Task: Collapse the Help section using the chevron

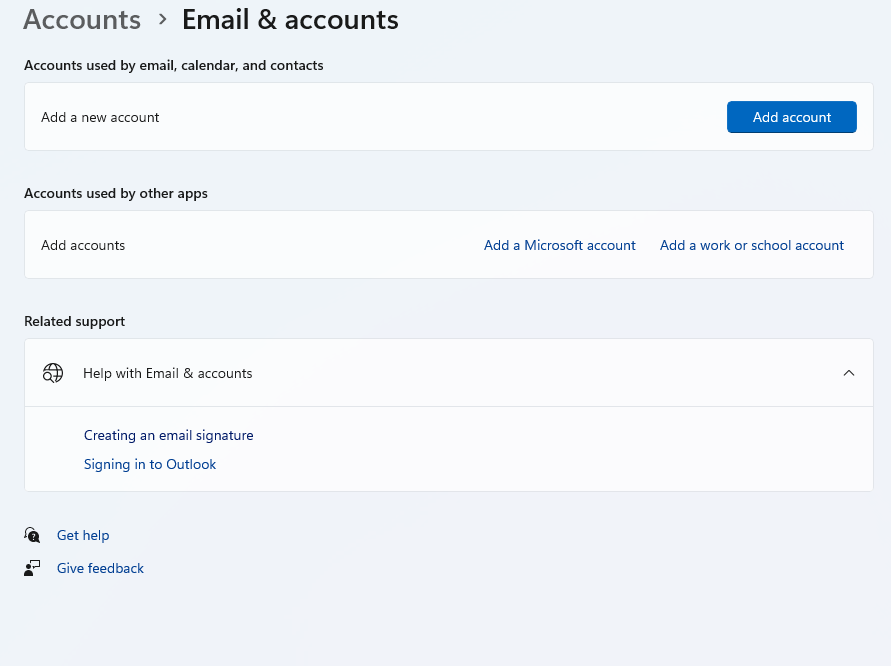Action: pos(848,373)
